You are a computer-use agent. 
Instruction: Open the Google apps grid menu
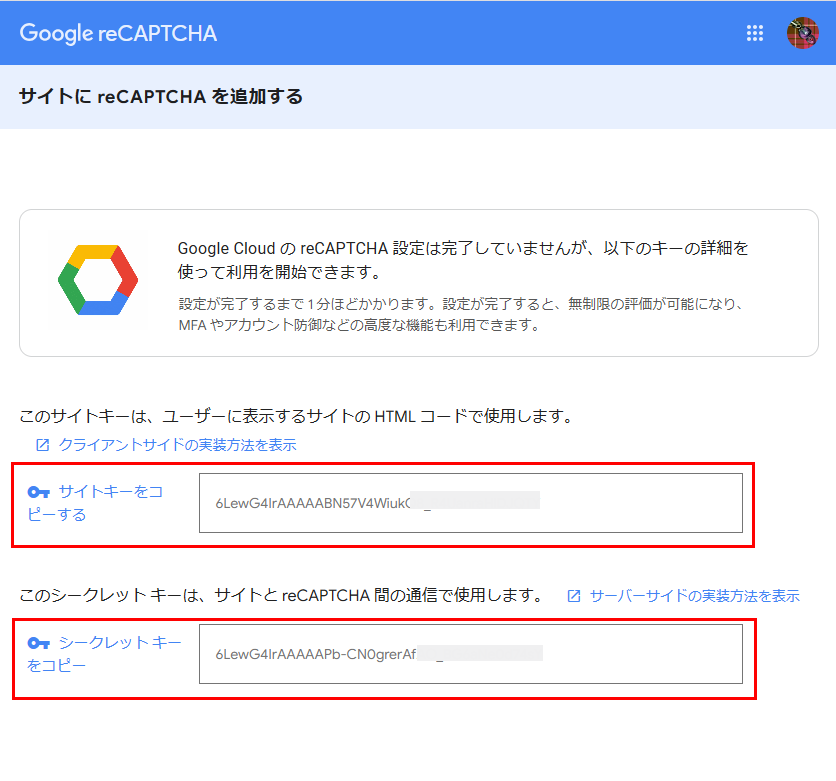coord(755,33)
